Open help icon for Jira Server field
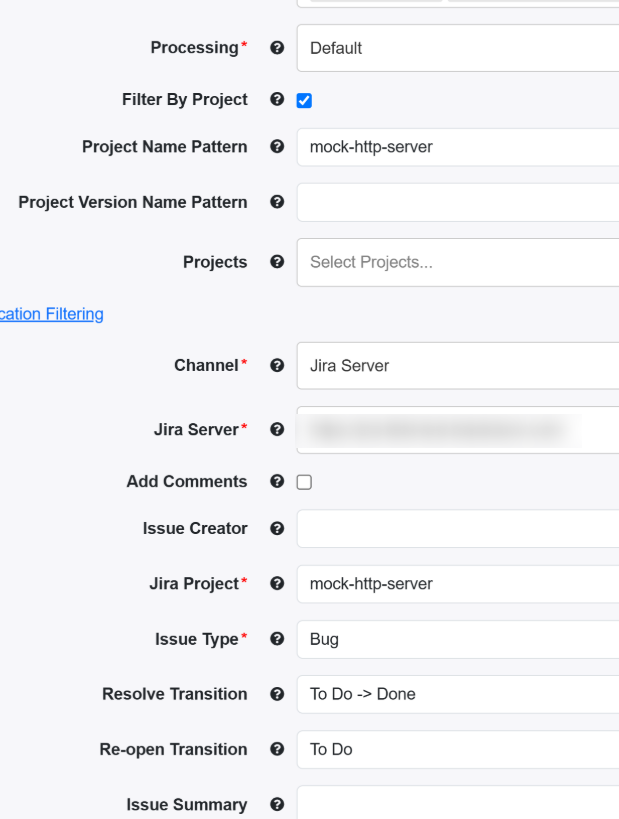The width and height of the screenshot is (619, 819). coord(277,429)
